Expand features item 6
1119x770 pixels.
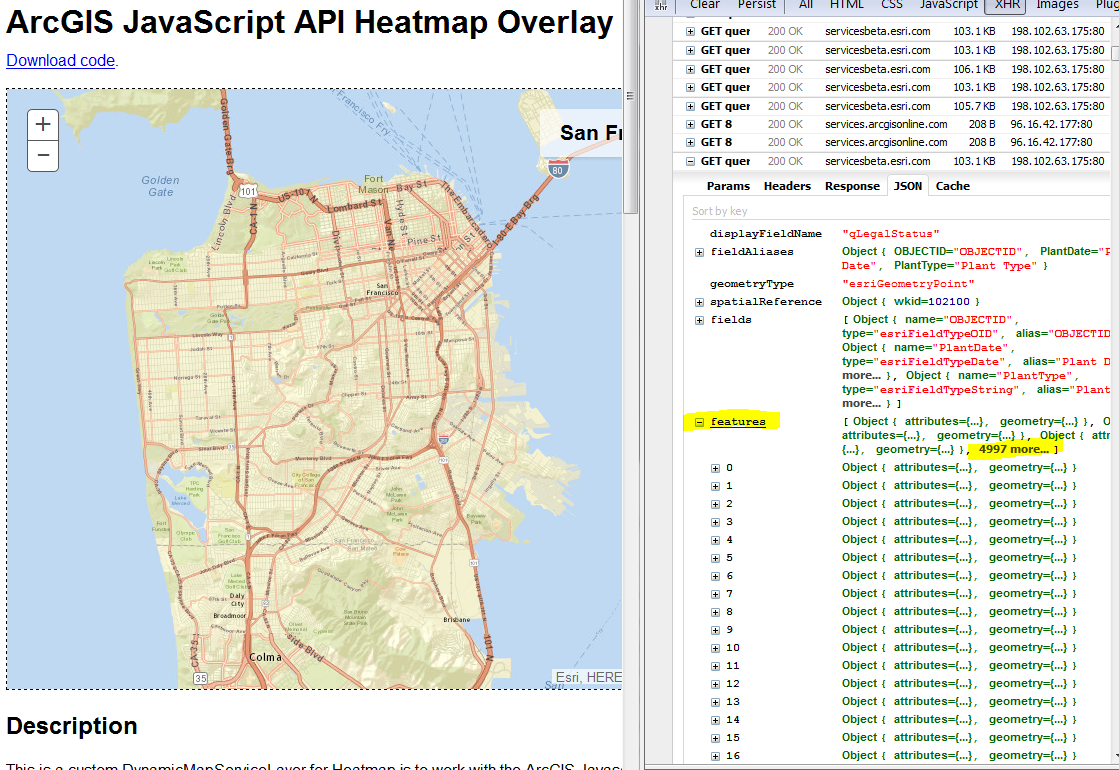(x=715, y=576)
